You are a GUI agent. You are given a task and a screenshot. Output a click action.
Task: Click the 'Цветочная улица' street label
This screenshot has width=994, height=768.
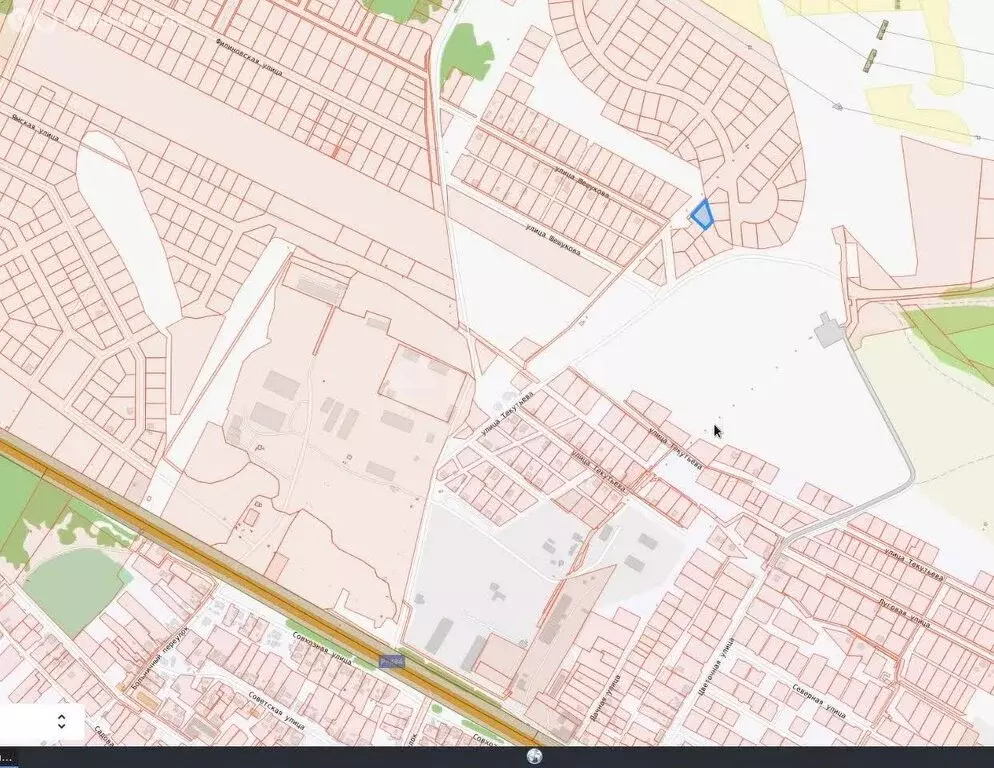(x=714, y=668)
